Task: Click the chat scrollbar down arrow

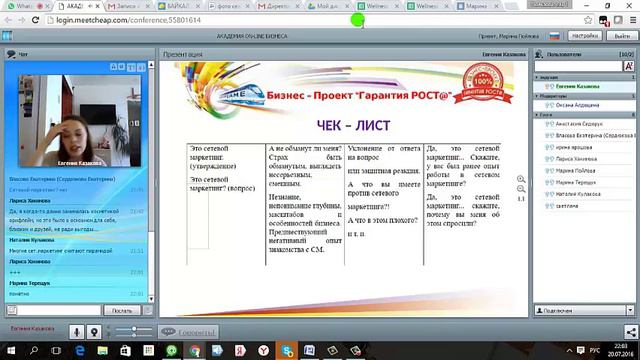Action: [x=151, y=299]
